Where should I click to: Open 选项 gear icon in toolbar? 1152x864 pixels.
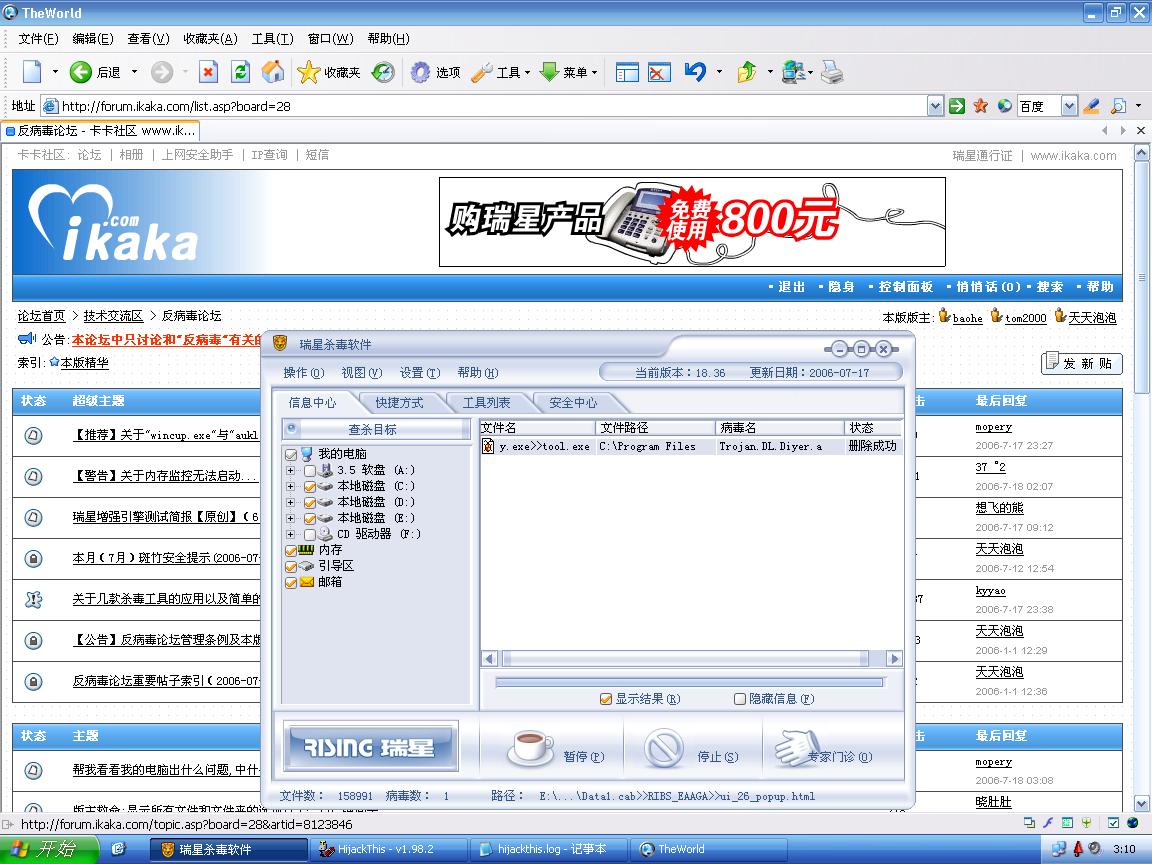pyautogui.click(x=420, y=72)
